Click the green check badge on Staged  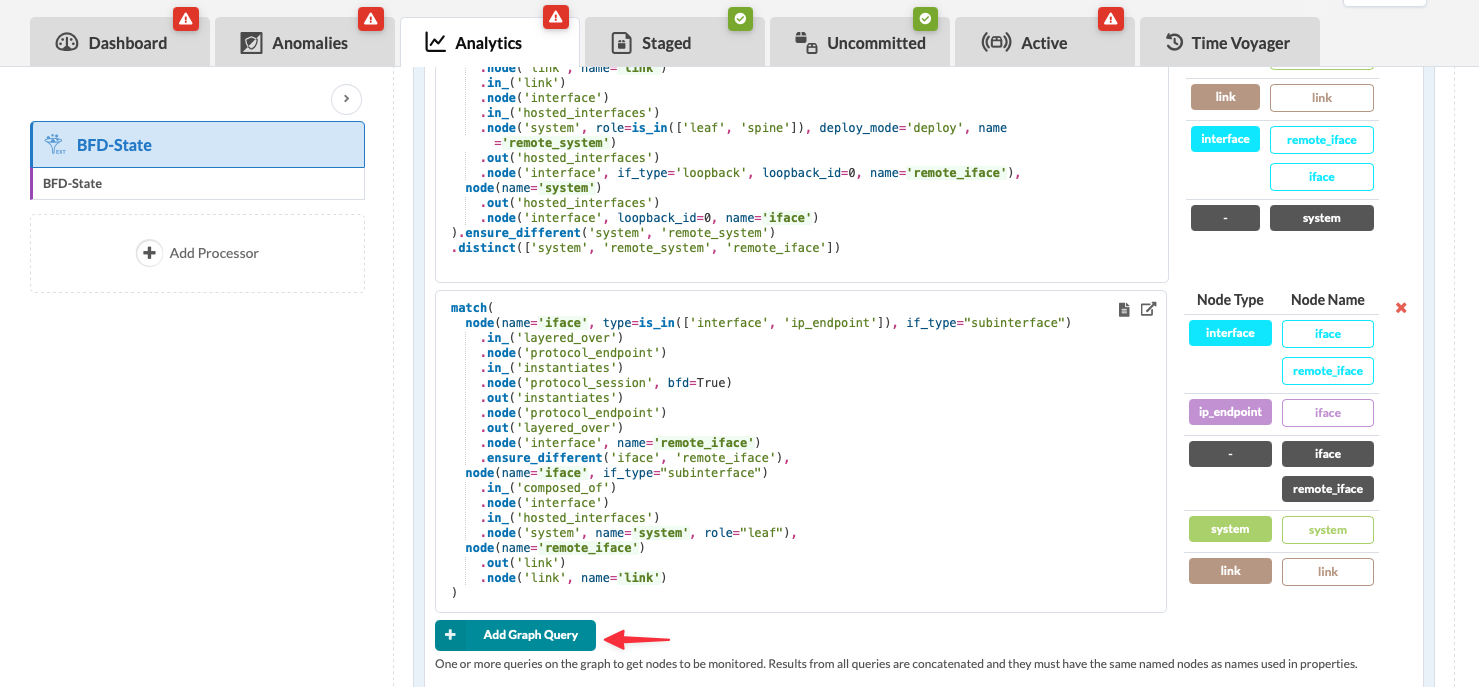coord(740,18)
